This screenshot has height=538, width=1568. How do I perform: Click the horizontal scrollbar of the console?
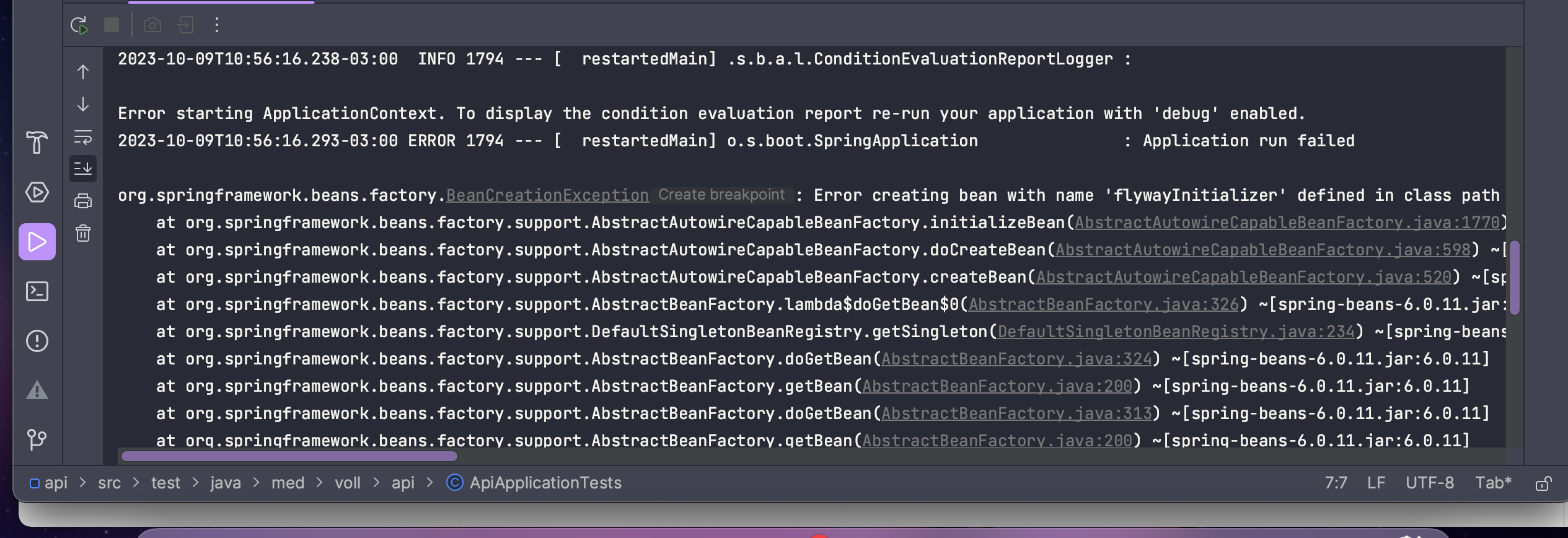coord(289,456)
